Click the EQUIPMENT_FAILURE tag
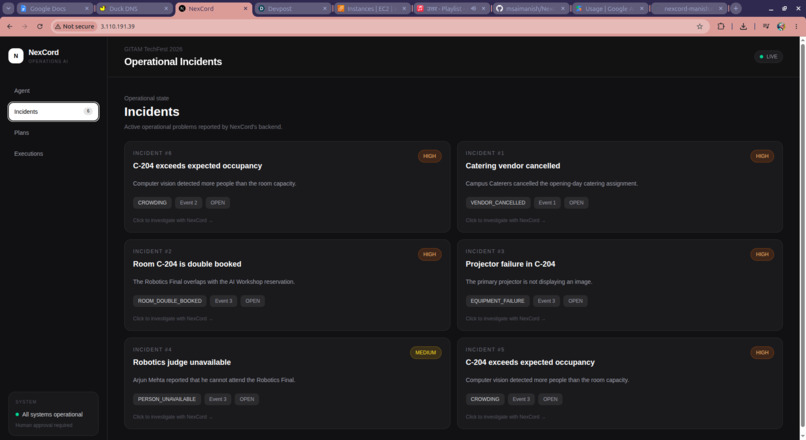The height and width of the screenshot is (440, 806). 498,301
